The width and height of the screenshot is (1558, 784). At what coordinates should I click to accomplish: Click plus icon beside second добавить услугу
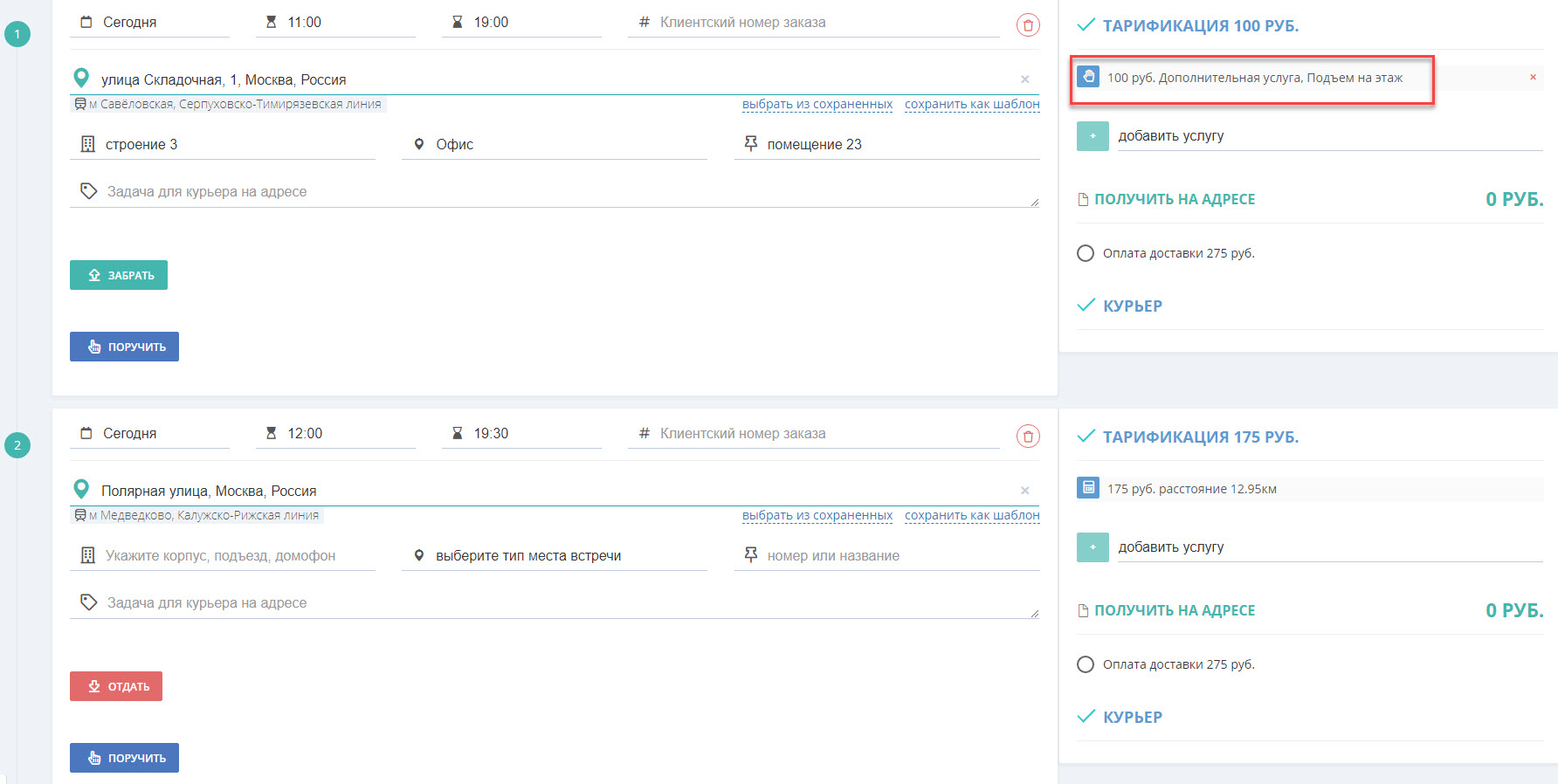[1093, 547]
